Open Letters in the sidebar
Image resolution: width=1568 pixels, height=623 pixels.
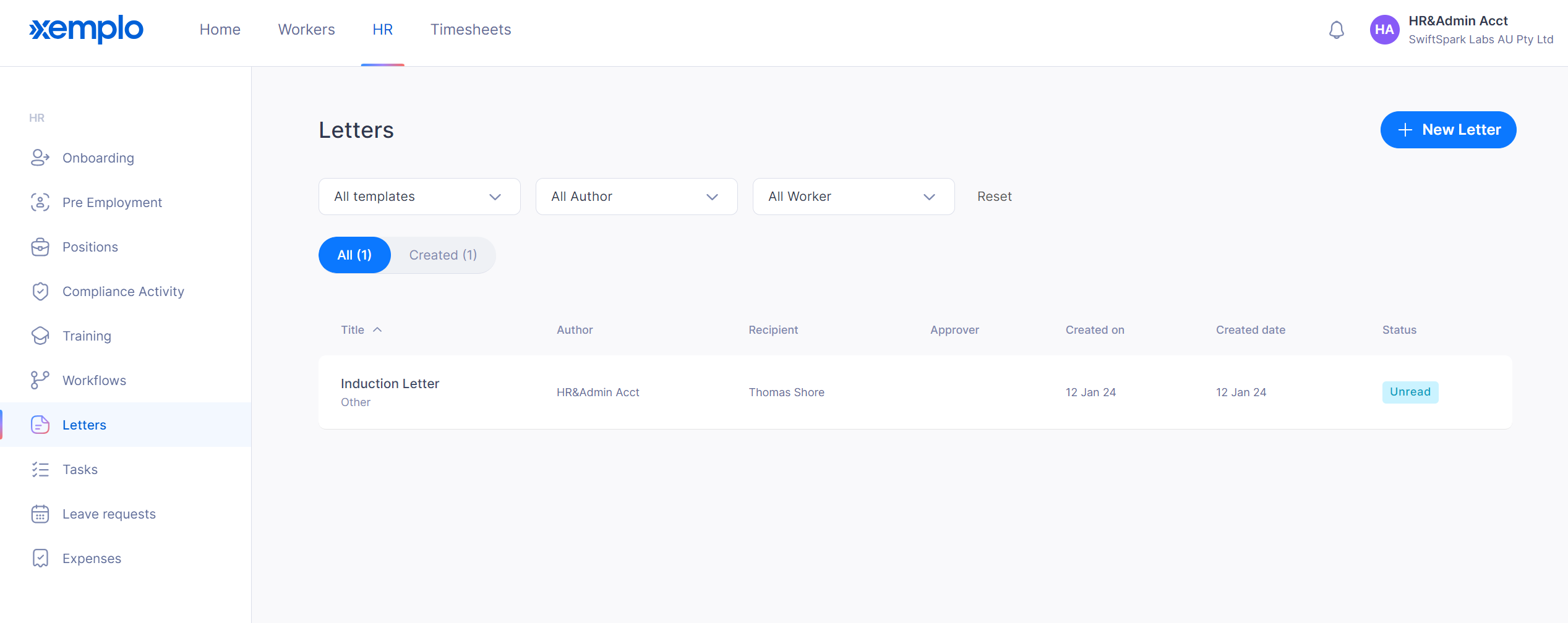pyautogui.click(x=126, y=425)
